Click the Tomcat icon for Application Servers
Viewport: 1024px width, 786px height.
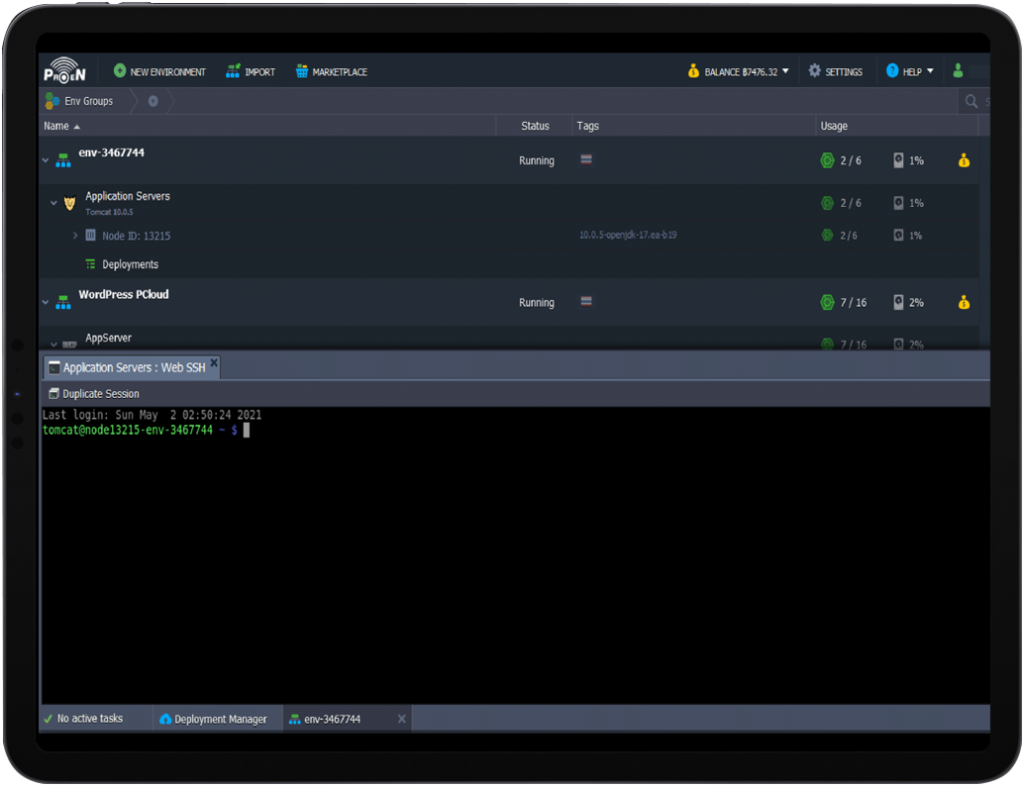pyautogui.click(x=70, y=203)
